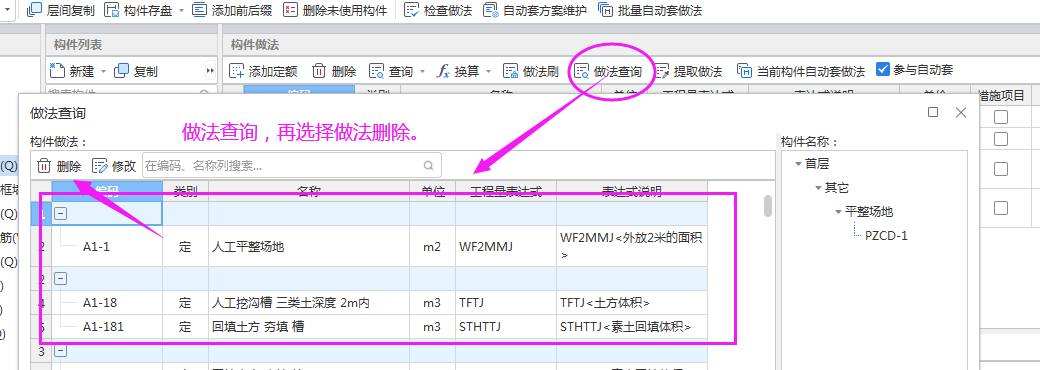Image resolution: width=1040 pixels, height=370 pixels.
Task: Click the TFTJ expression cell
Action: pyautogui.click(x=506, y=302)
